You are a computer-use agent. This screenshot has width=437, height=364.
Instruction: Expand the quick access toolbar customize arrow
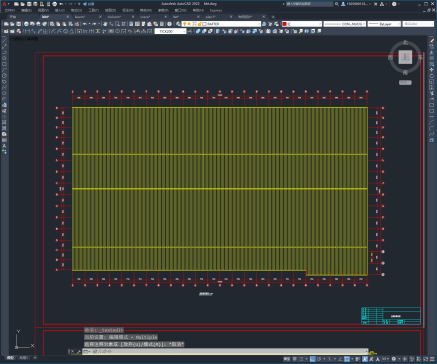(79, 4)
